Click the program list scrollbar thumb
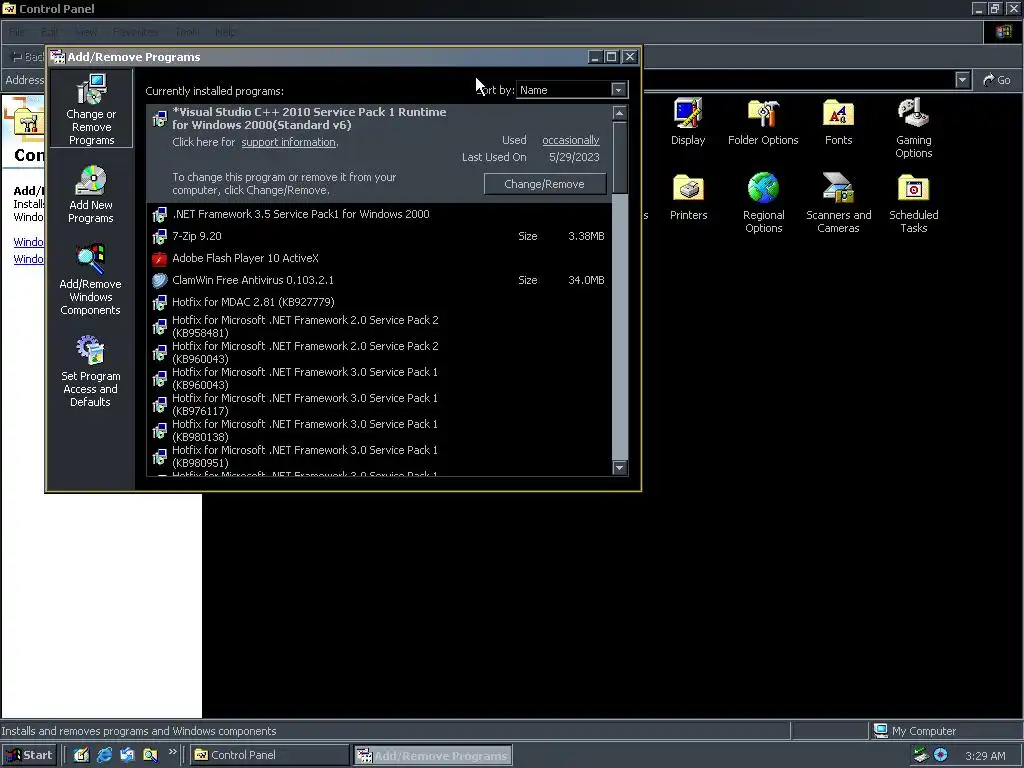This screenshot has width=1024, height=768. 620,157
